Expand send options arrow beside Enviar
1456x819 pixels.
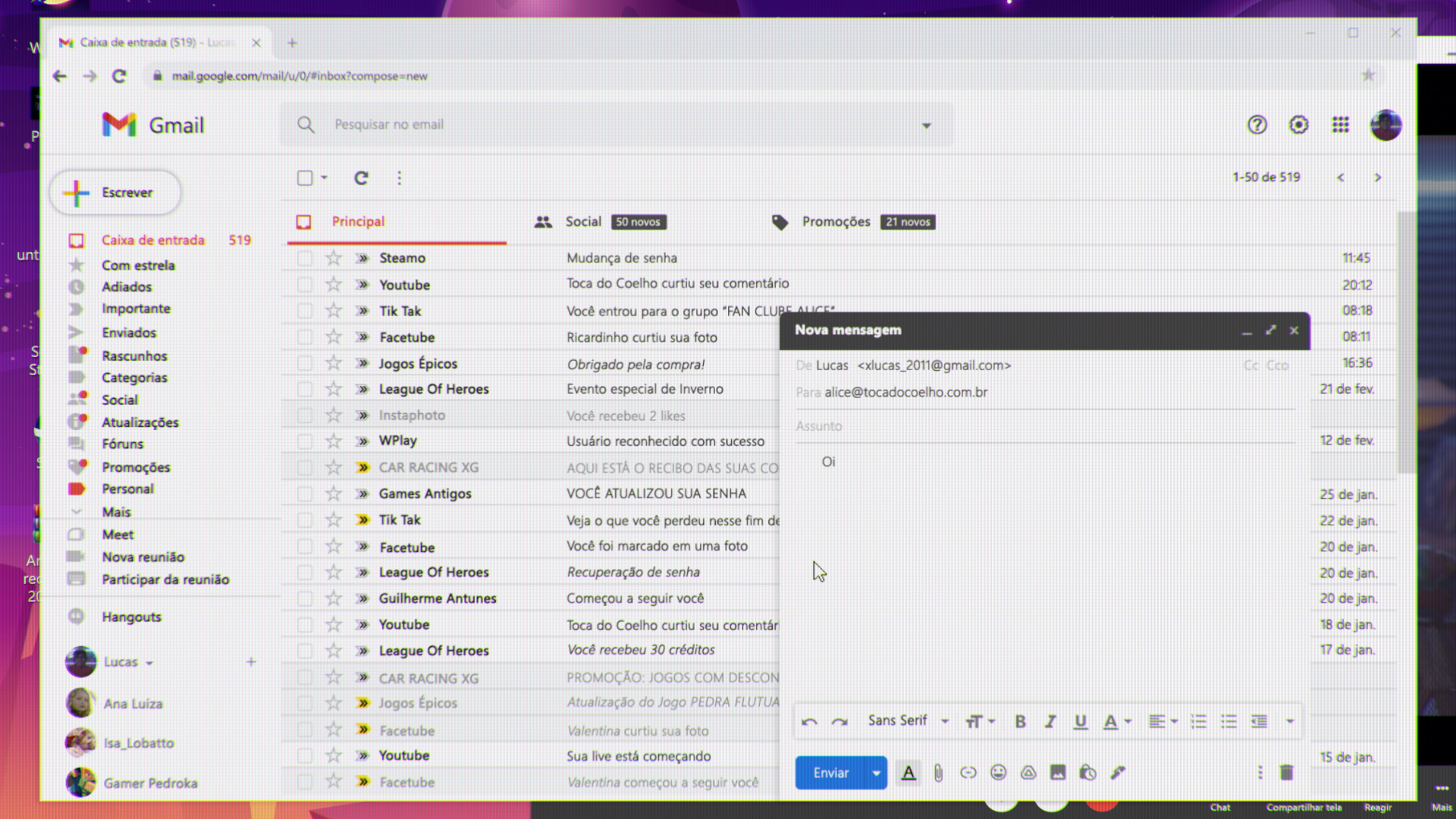point(876,773)
